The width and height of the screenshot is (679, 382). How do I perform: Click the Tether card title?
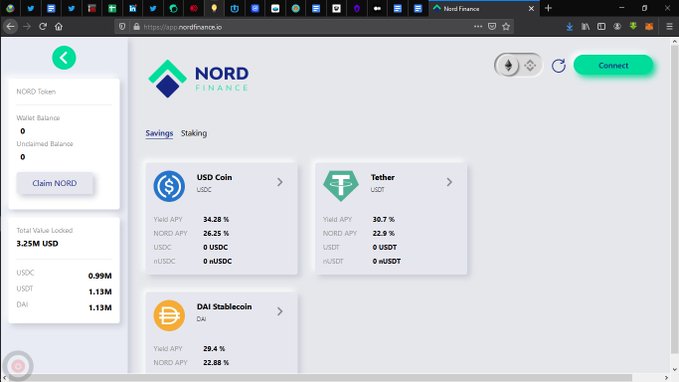(382, 177)
